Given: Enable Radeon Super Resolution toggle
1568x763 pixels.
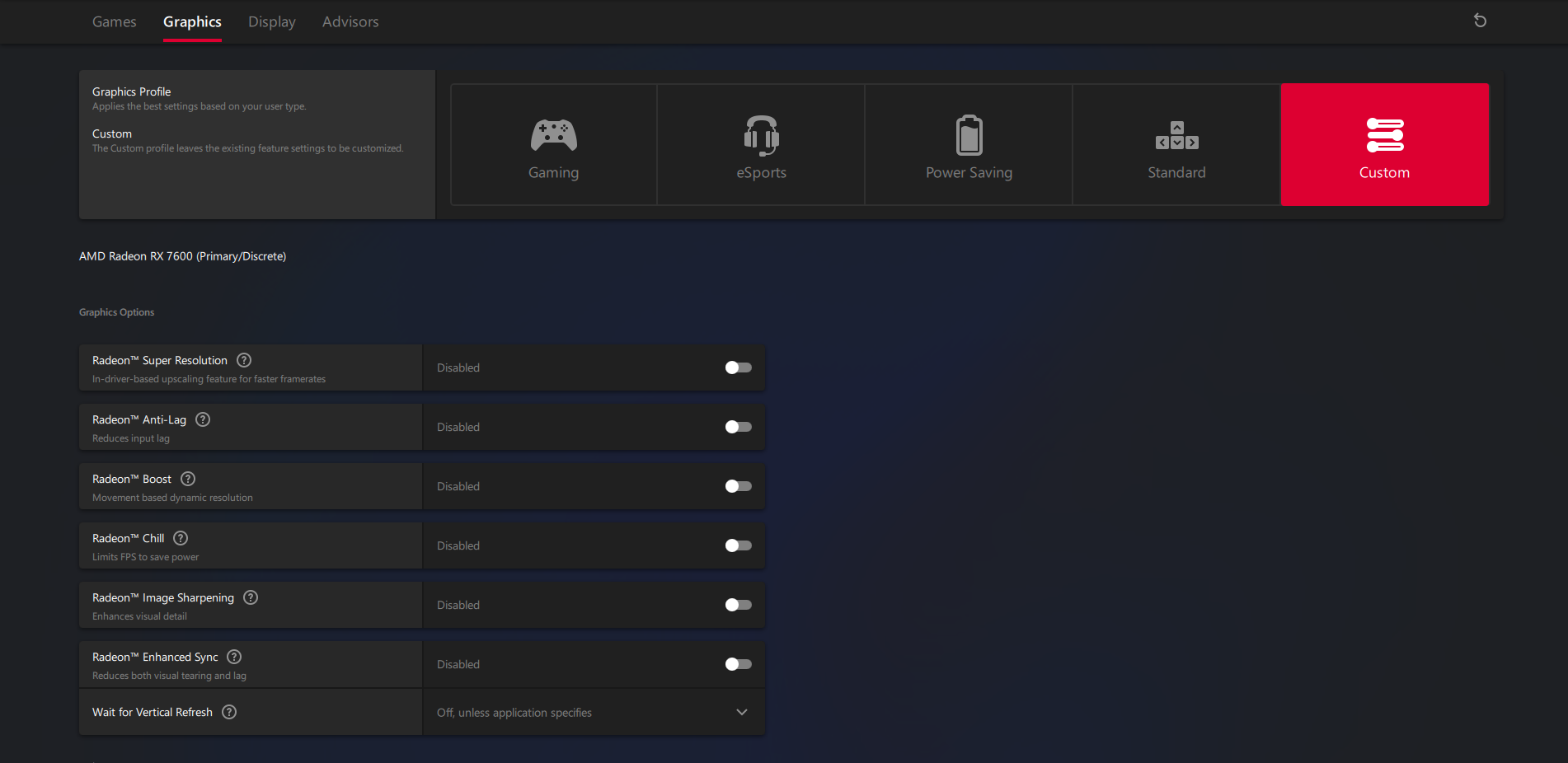Looking at the screenshot, I should coord(739,367).
